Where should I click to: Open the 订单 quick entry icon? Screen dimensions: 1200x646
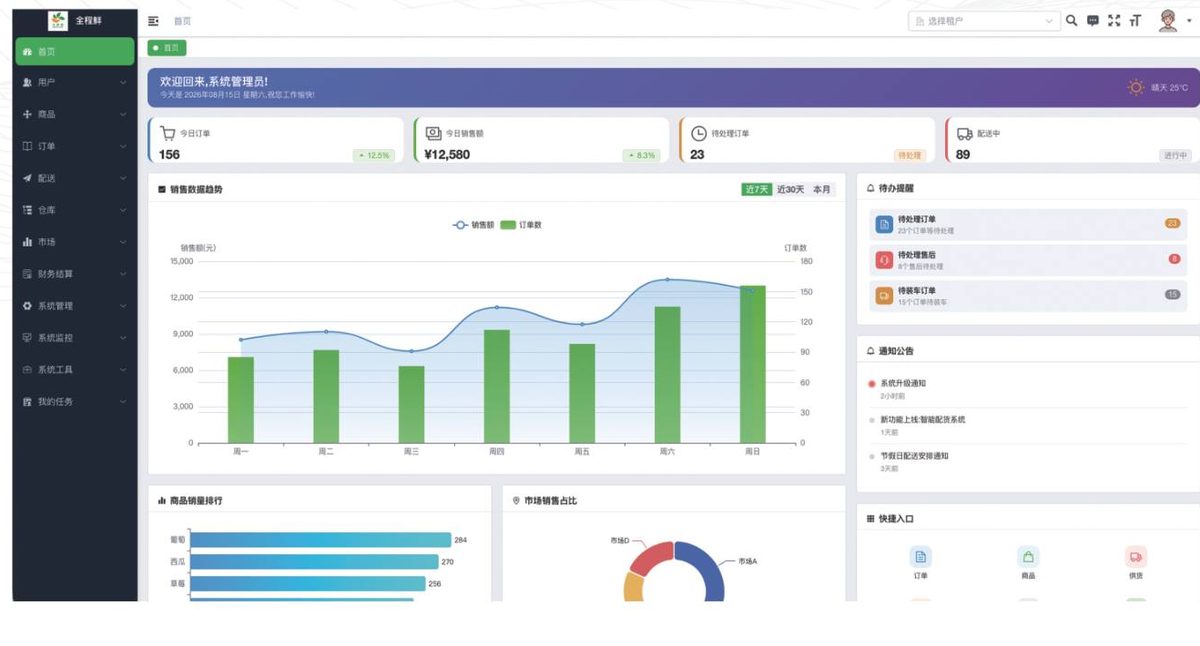[x=920, y=557]
